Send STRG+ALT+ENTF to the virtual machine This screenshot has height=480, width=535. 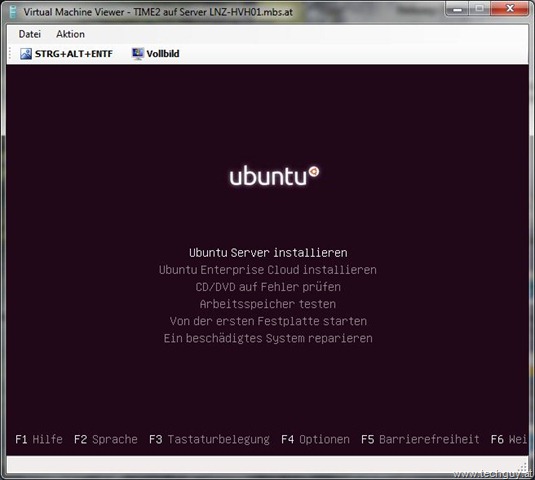point(66,54)
